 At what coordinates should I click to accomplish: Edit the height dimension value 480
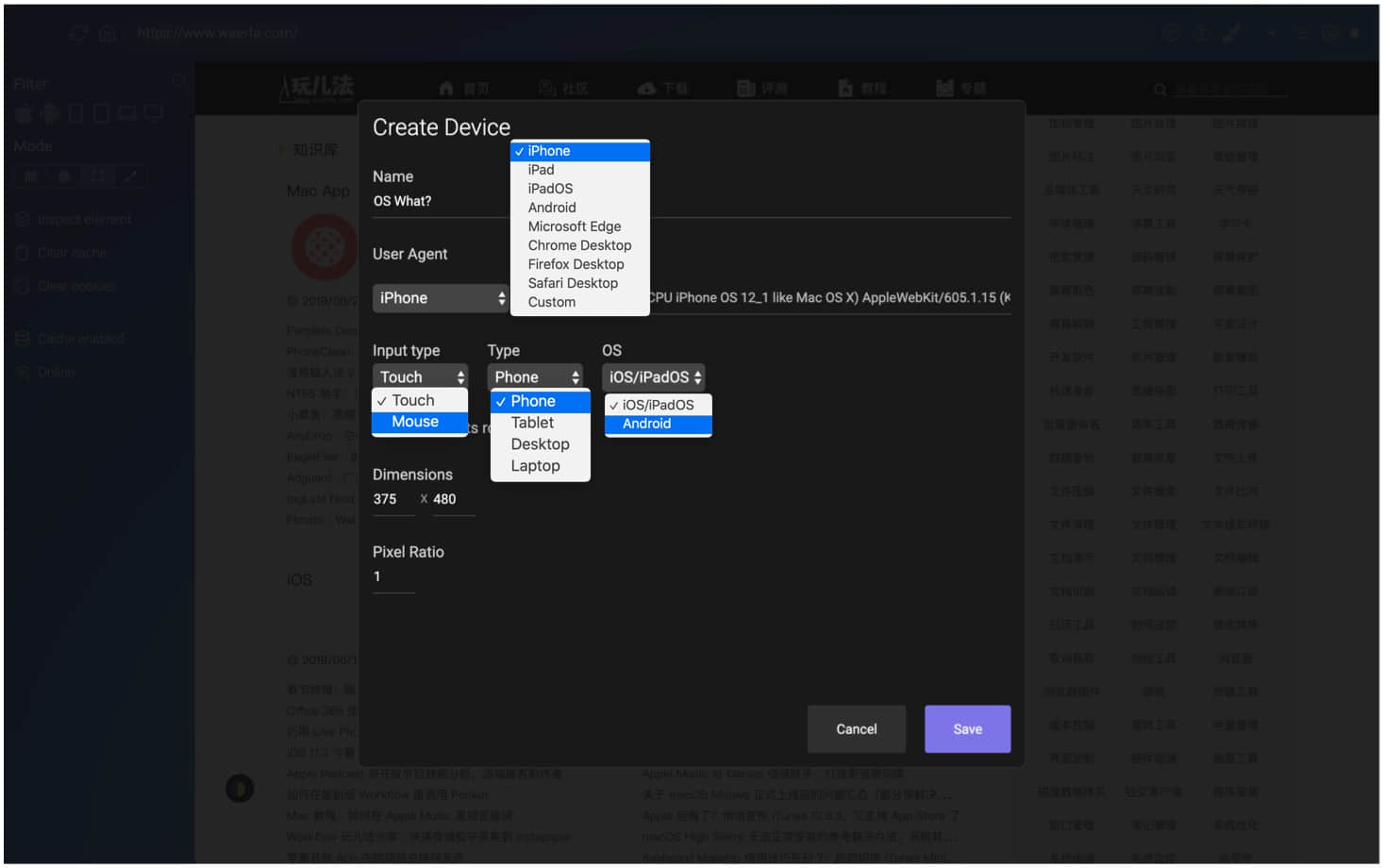[454, 499]
